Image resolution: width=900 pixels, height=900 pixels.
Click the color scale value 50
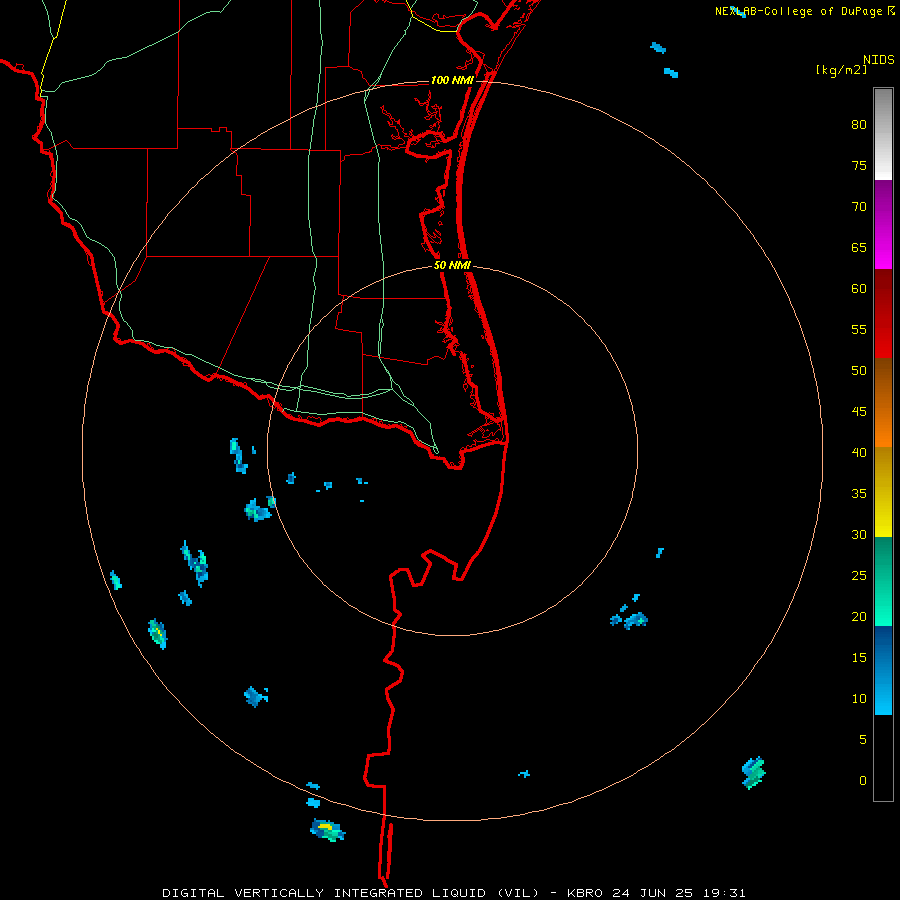(859, 371)
